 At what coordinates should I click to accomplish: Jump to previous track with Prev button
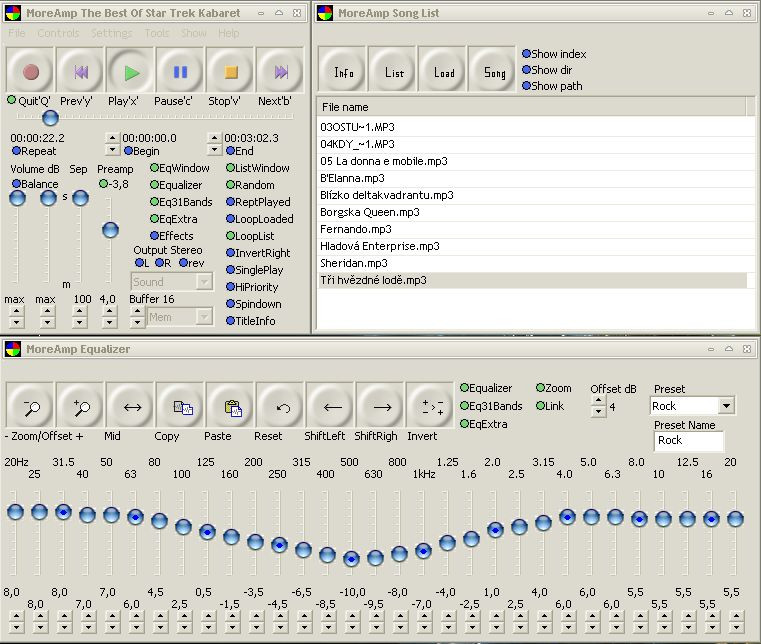pos(81,72)
